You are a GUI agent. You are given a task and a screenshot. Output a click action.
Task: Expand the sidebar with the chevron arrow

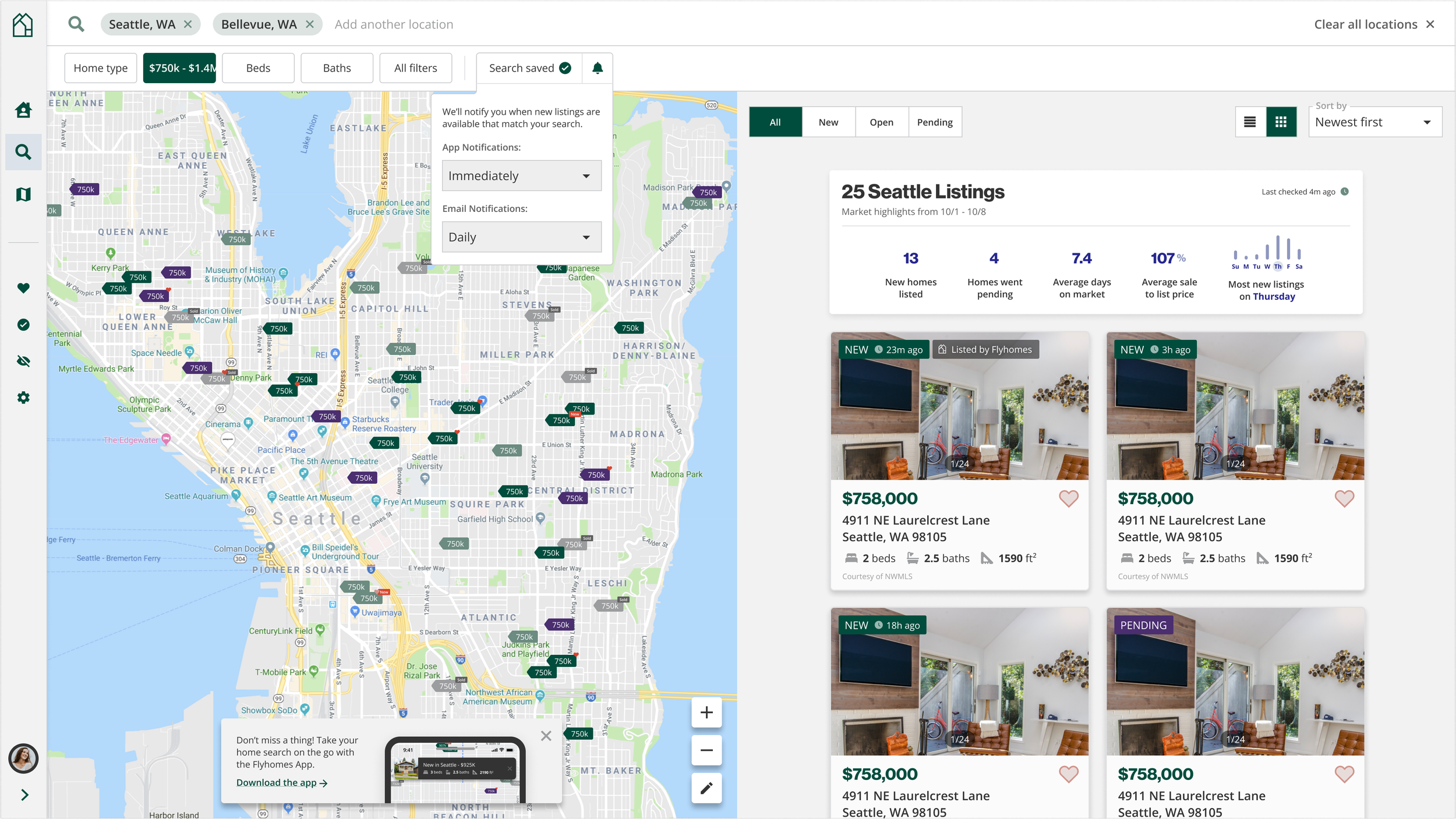(x=24, y=795)
